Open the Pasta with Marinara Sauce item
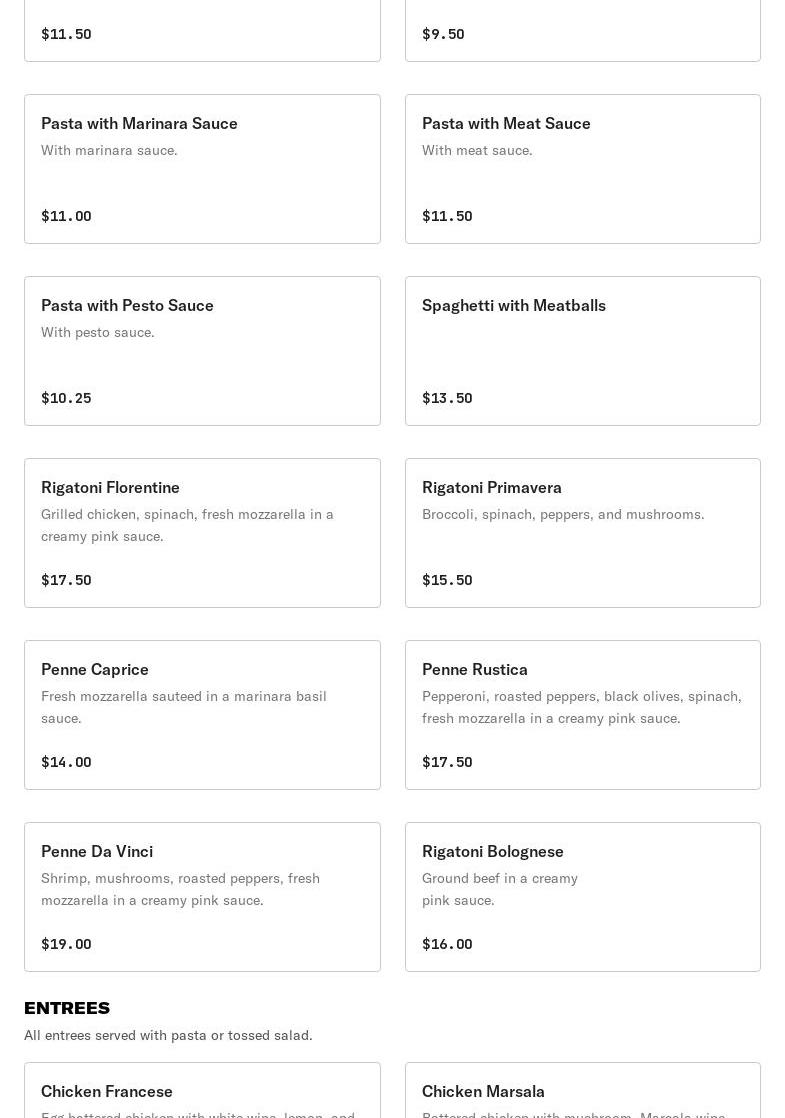This screenshot has height=1118, width=785. 202,169
